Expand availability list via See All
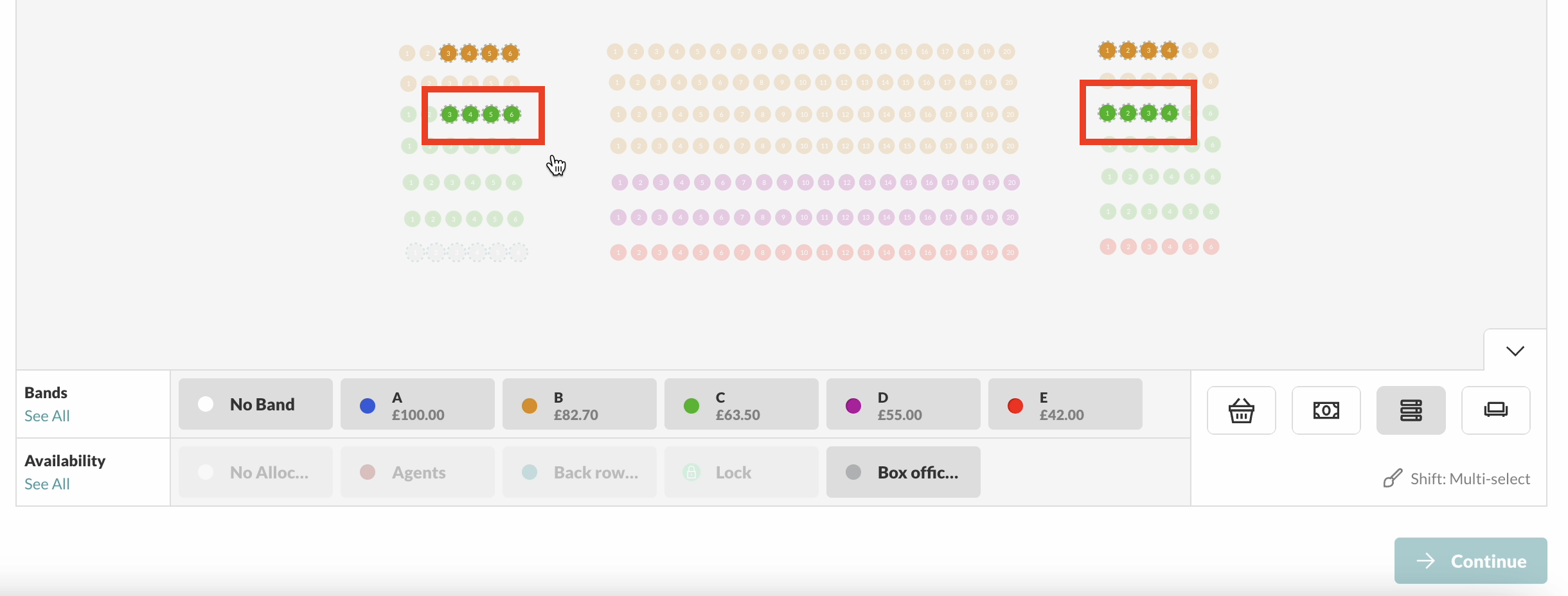This screenshot has width=1568, height=596. [47, 484]
